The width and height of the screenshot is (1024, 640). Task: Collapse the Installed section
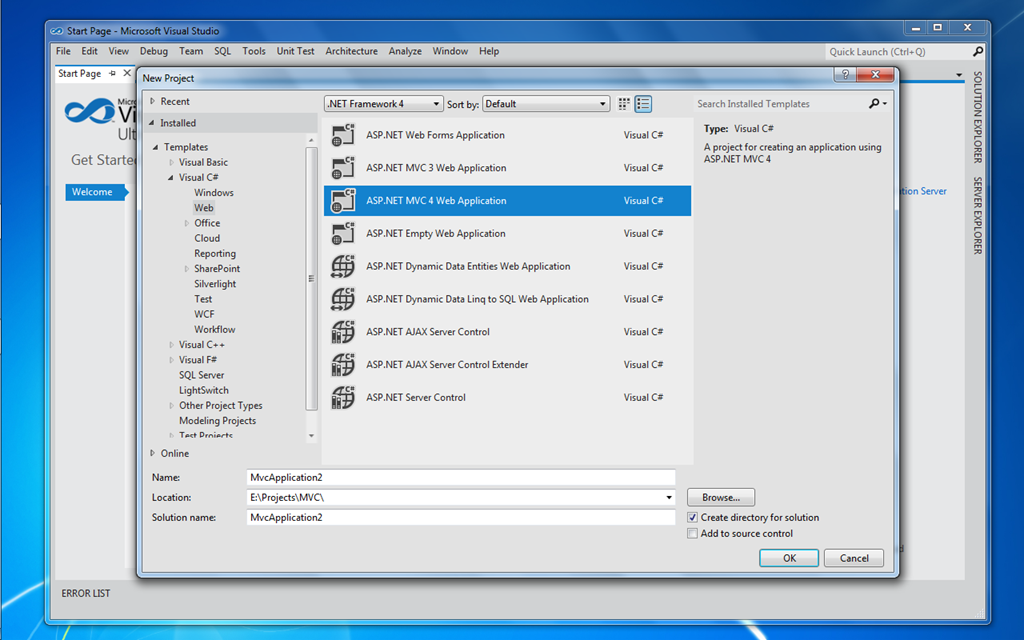click(x=152, y=123)
